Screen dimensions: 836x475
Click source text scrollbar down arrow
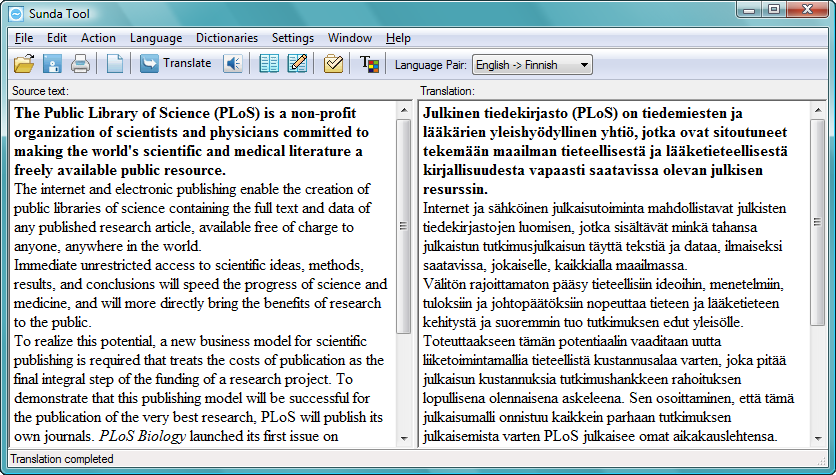404,438
